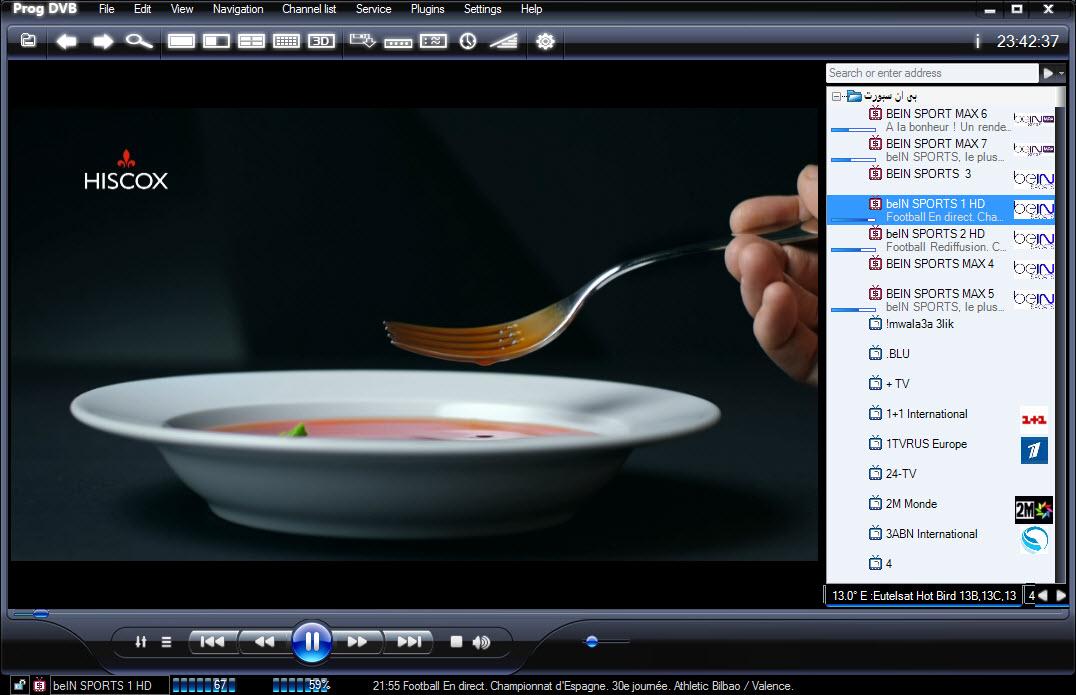
Task: Open the Settings menu
Action: point(482,9)
